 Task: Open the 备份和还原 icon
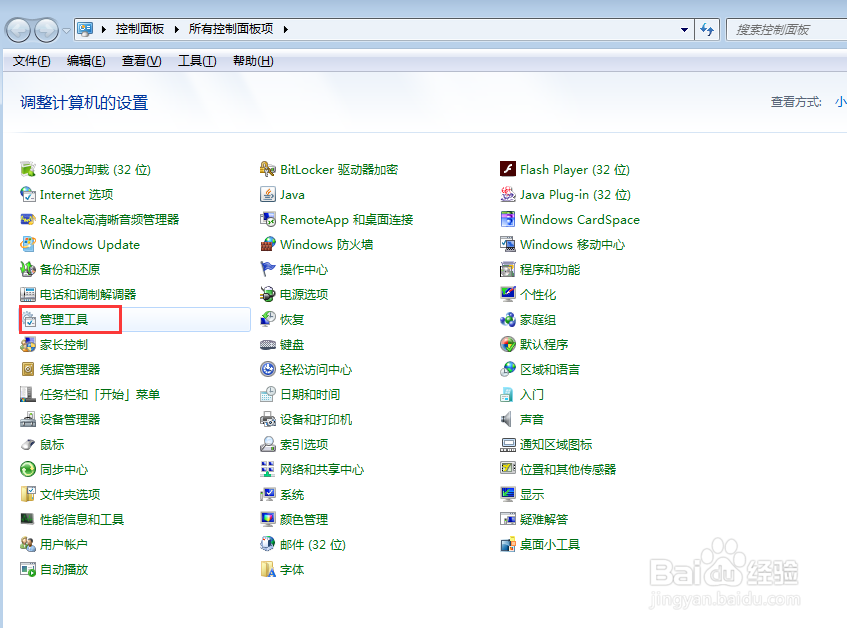28,269
